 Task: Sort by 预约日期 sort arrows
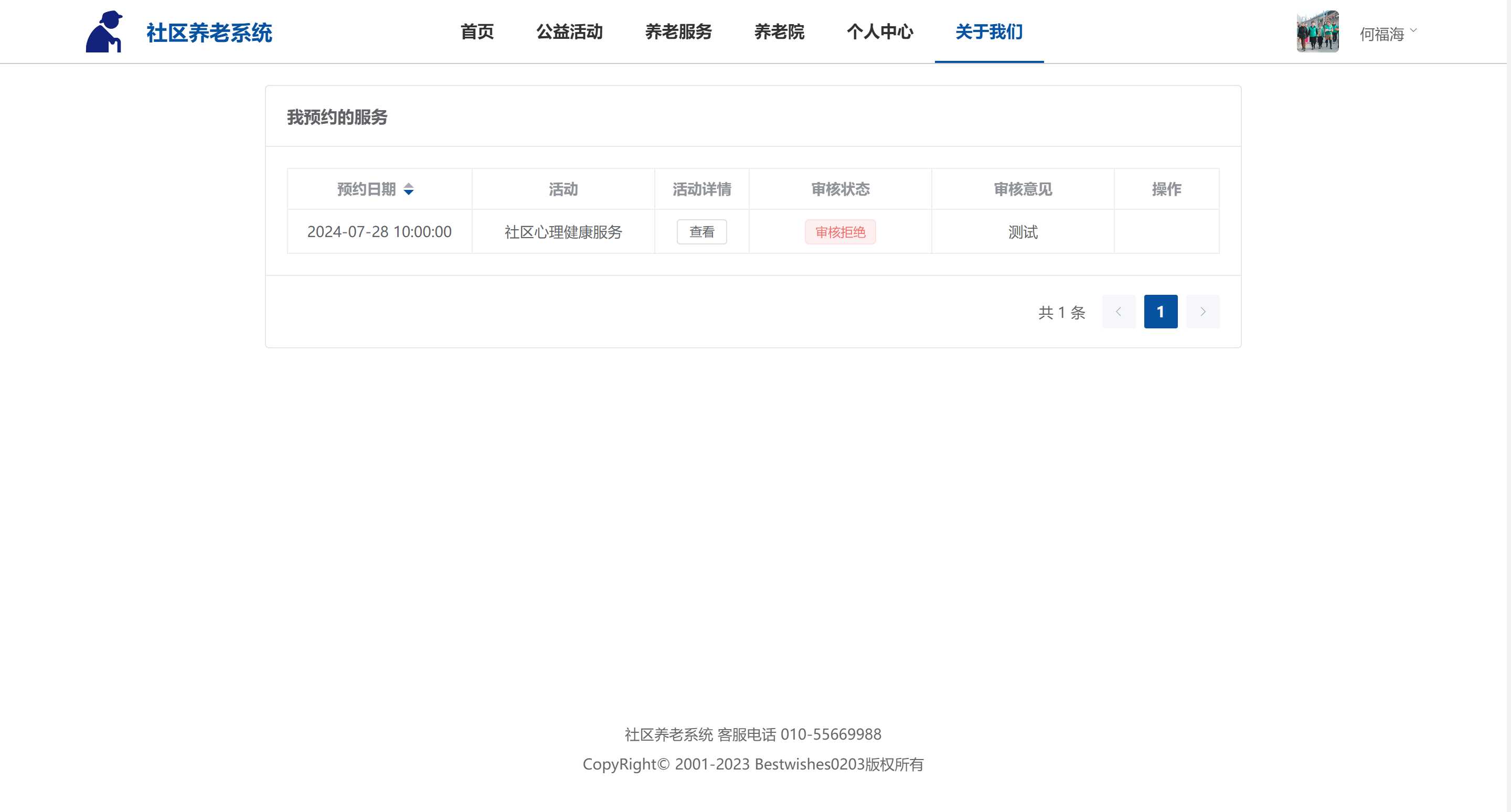[x=409, y=189]
